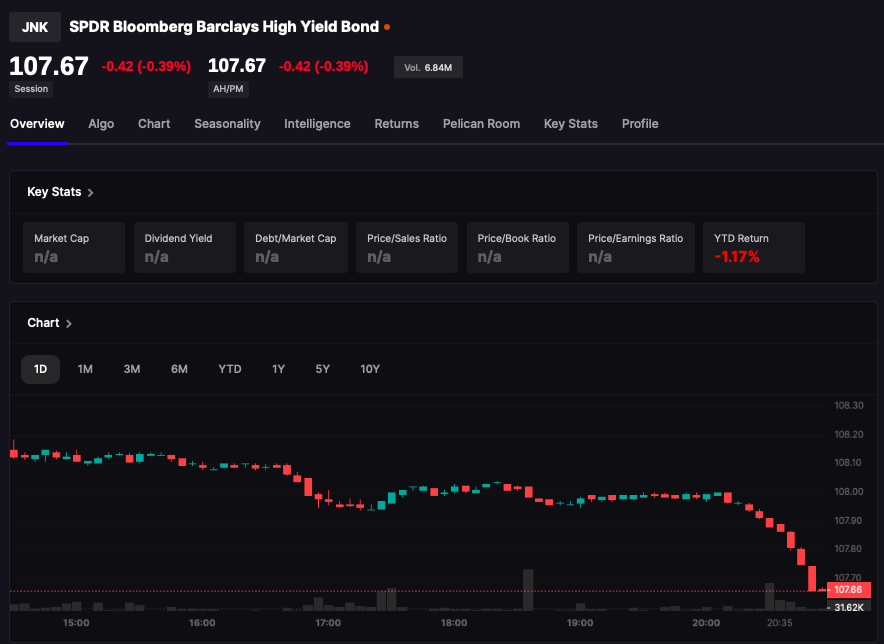Click the orange status dot beside the fund name
Screen dimensions: 884x644
[387, 27]
